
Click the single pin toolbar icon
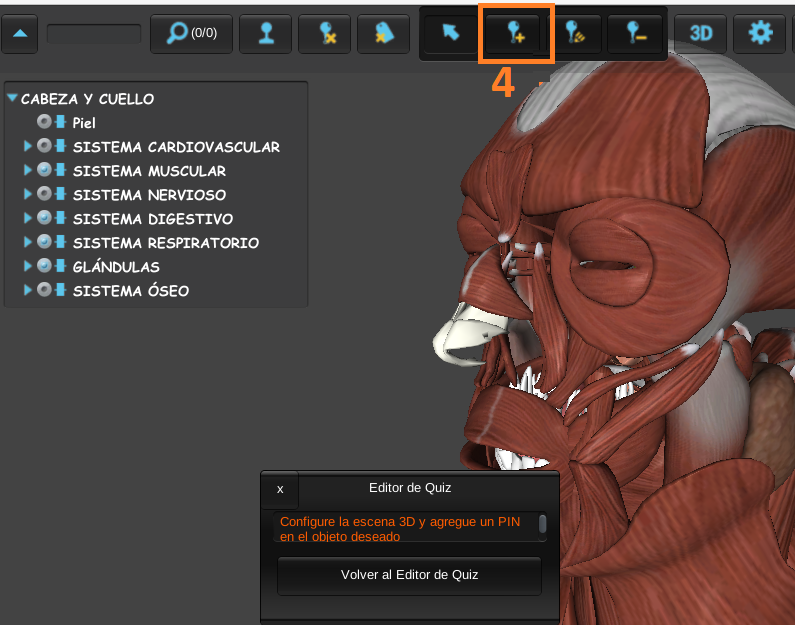(x=266, y=34)
